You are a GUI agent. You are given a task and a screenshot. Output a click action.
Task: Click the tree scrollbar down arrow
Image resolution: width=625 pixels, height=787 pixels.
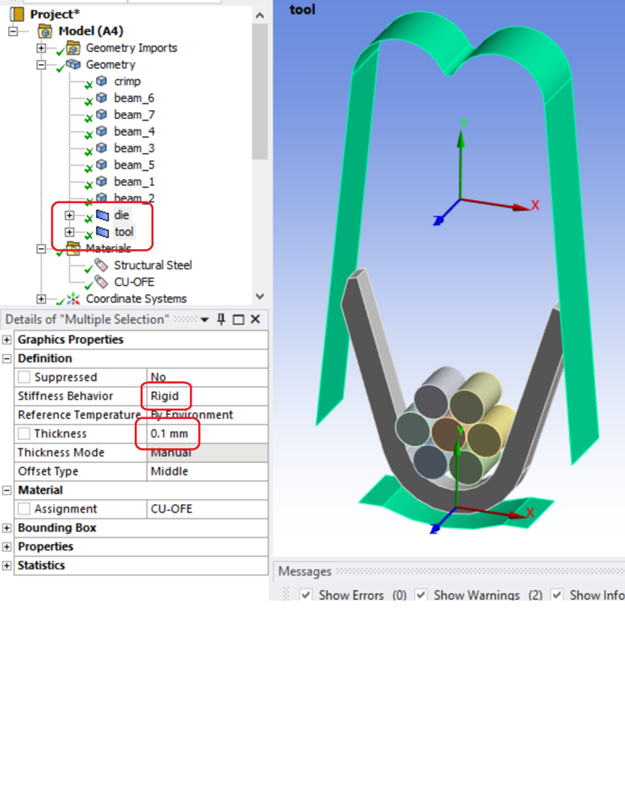point(260,296)
